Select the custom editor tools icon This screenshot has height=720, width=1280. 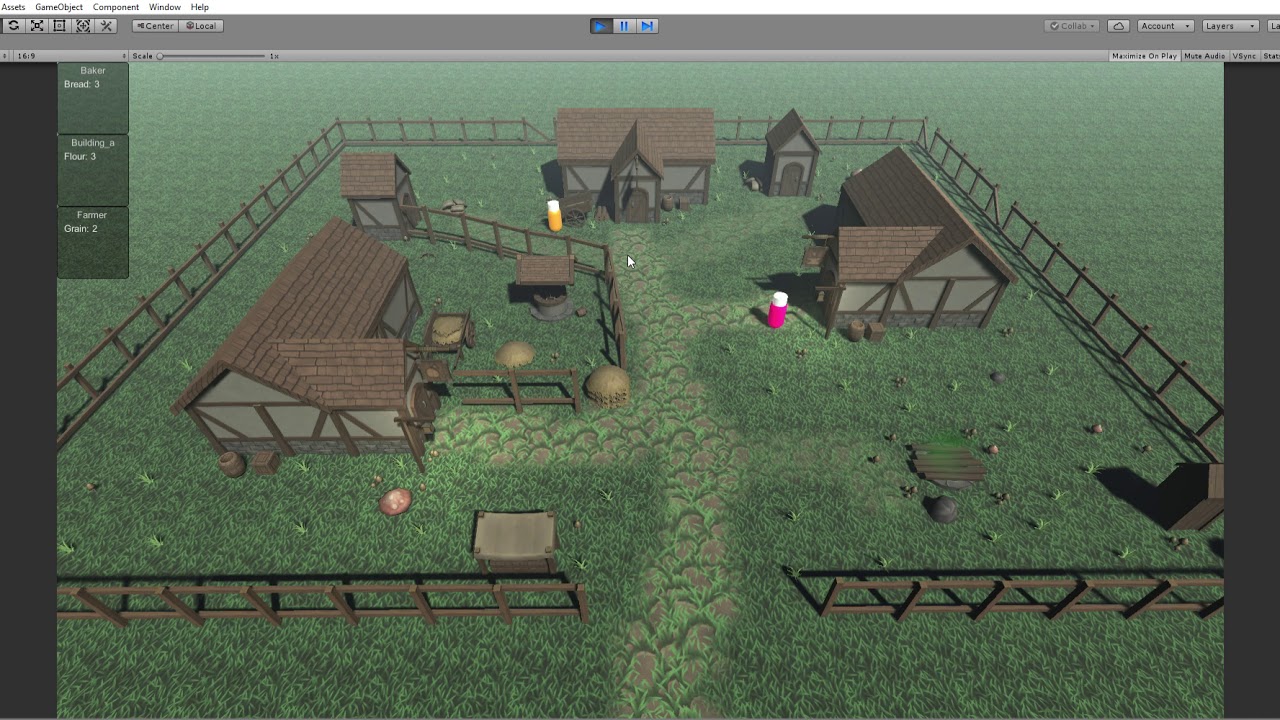click(x=106, y=26)
